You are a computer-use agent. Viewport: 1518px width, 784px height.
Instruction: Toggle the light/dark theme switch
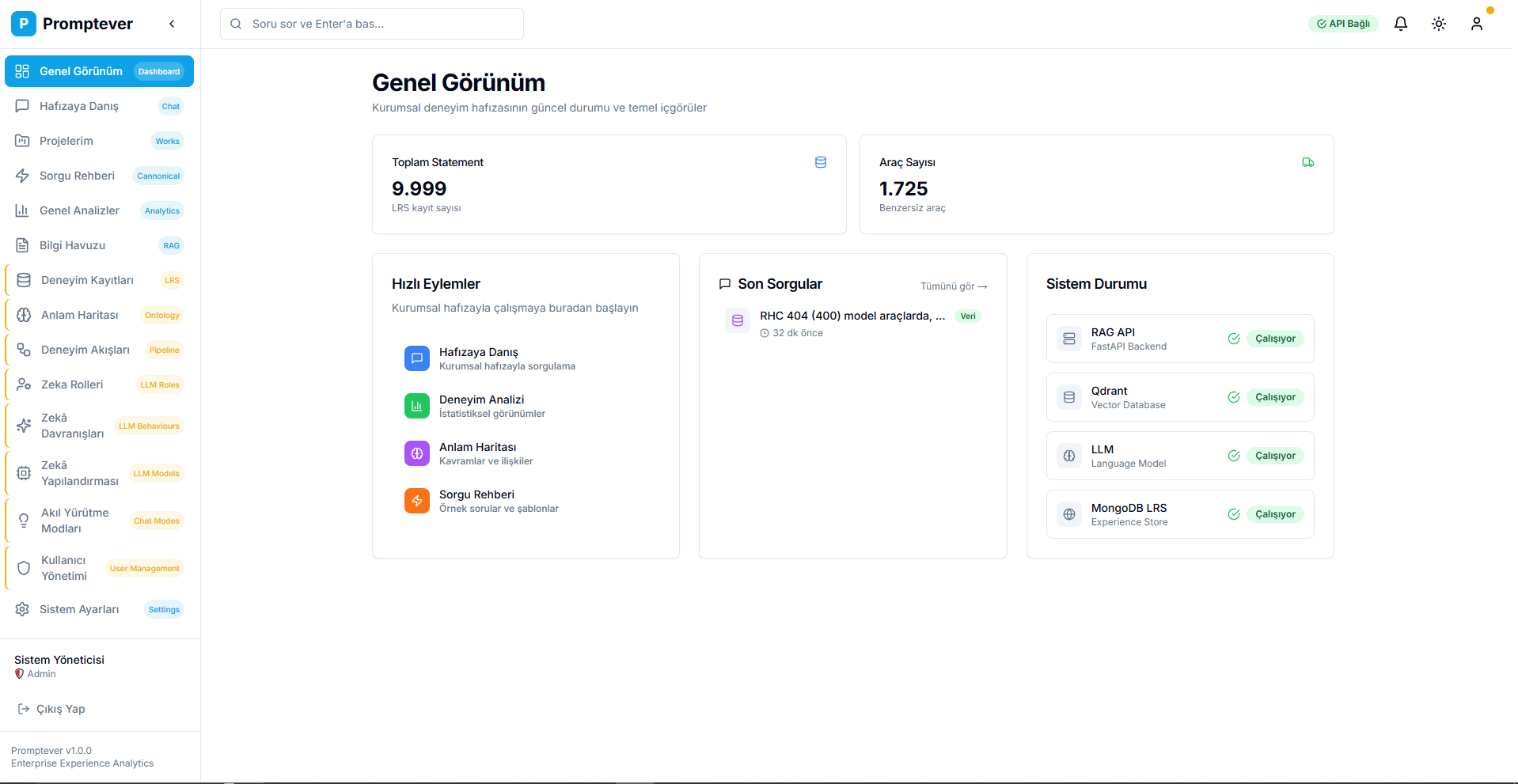[x=1439, y=24]
